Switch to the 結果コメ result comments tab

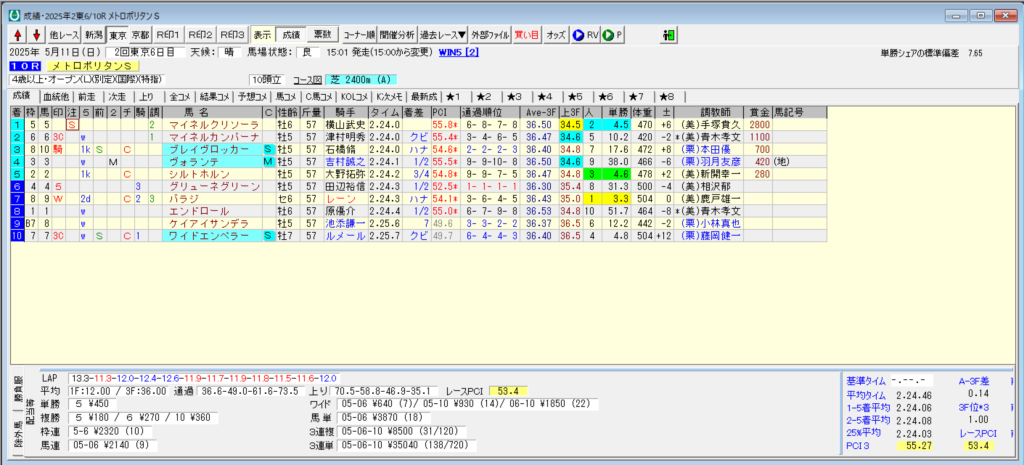pos(214,97)
